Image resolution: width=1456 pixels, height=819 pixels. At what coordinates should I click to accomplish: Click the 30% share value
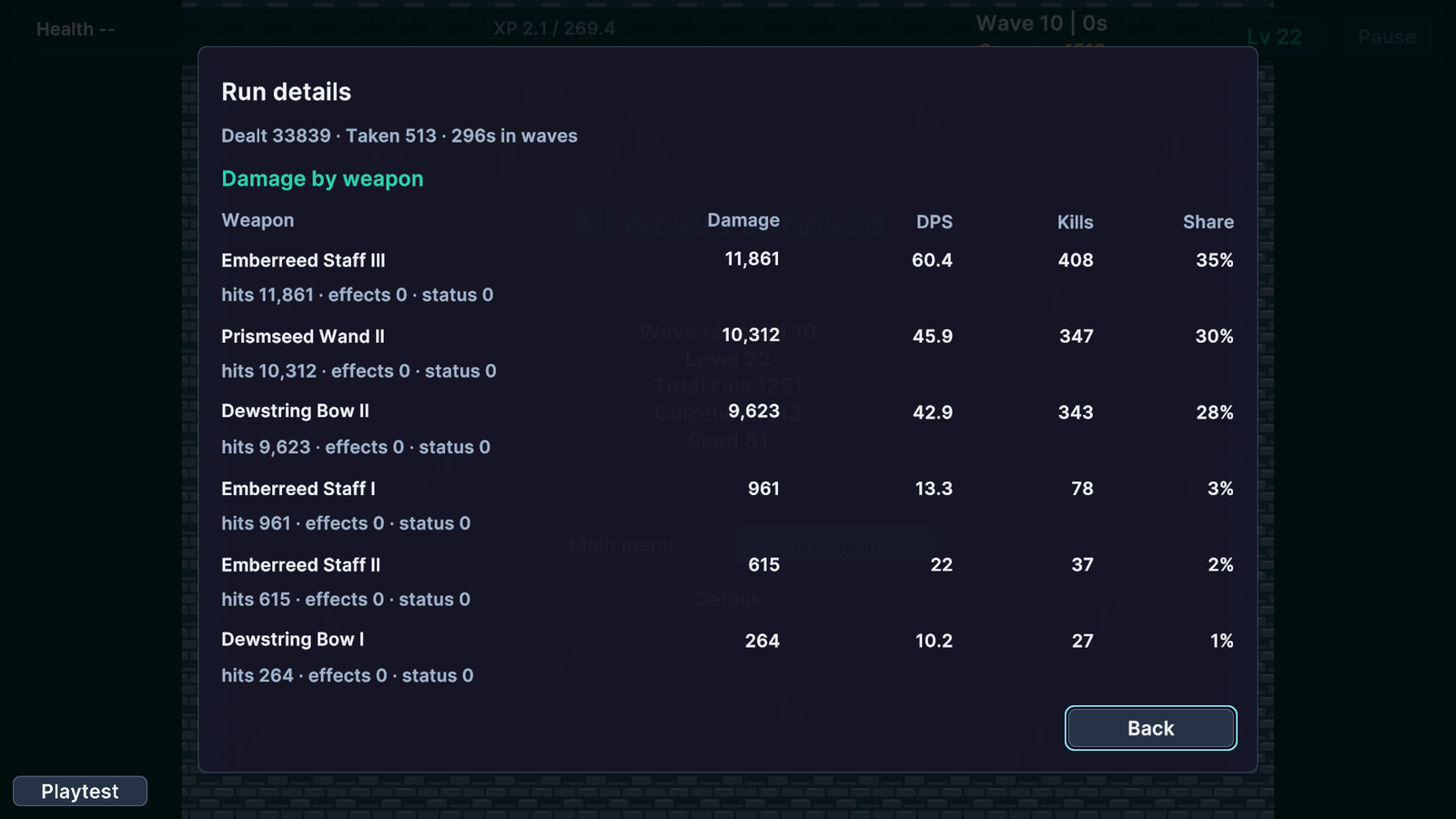[x=1215, y=337]
